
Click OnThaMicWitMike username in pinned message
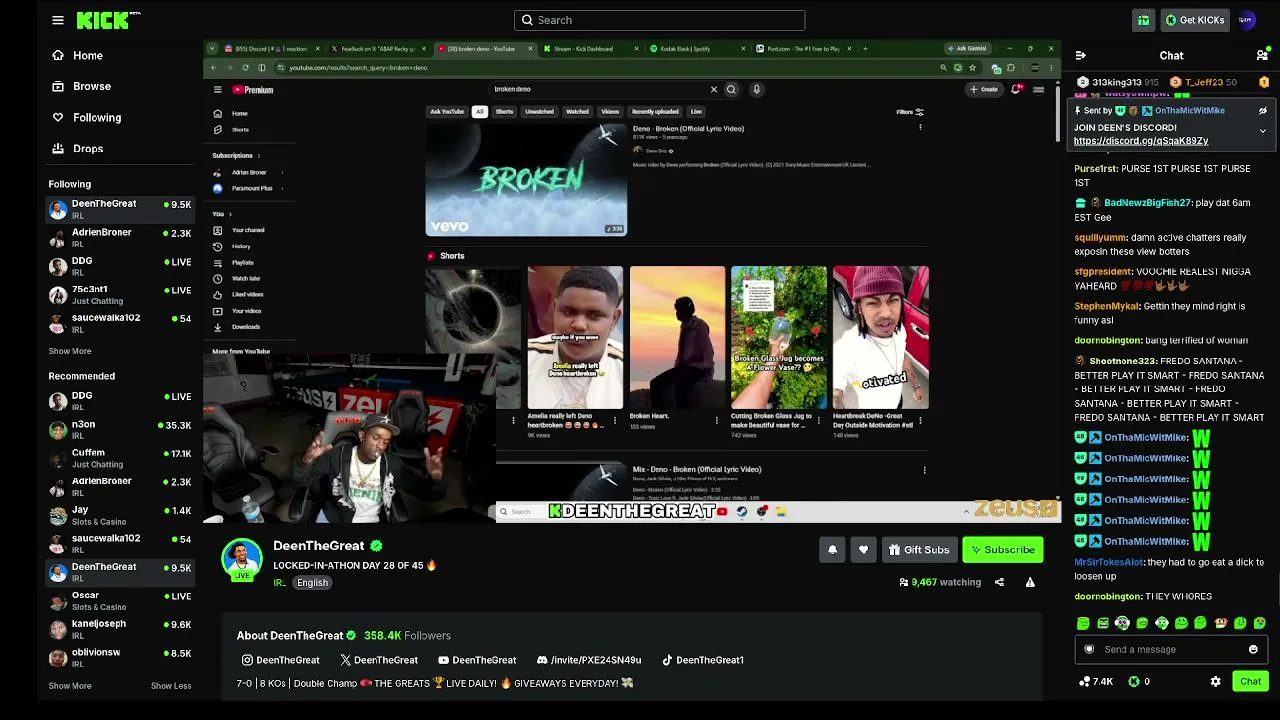[1190, 111]
